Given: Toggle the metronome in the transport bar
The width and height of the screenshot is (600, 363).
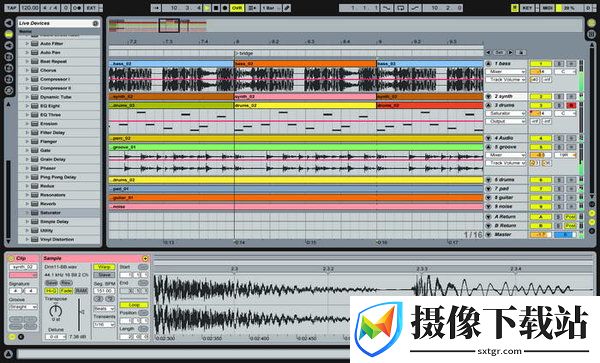Looking at the screenshot, I should click(76, 8).
